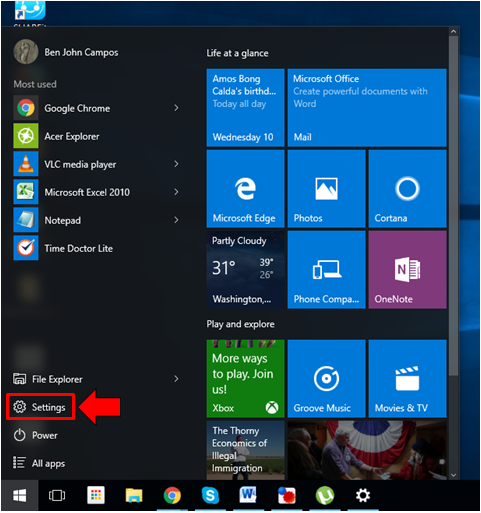Click the Start menu scroll down arrow
The width and height of the screenshot is (481, 513).
[x=453, y=475]
